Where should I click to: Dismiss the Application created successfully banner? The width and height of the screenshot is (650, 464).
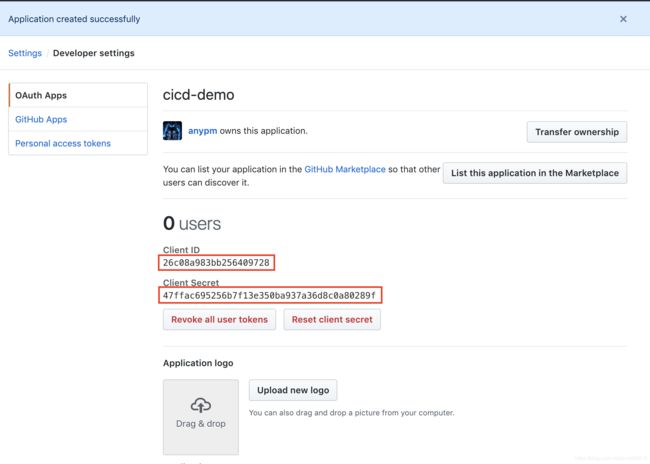[623, 19]
